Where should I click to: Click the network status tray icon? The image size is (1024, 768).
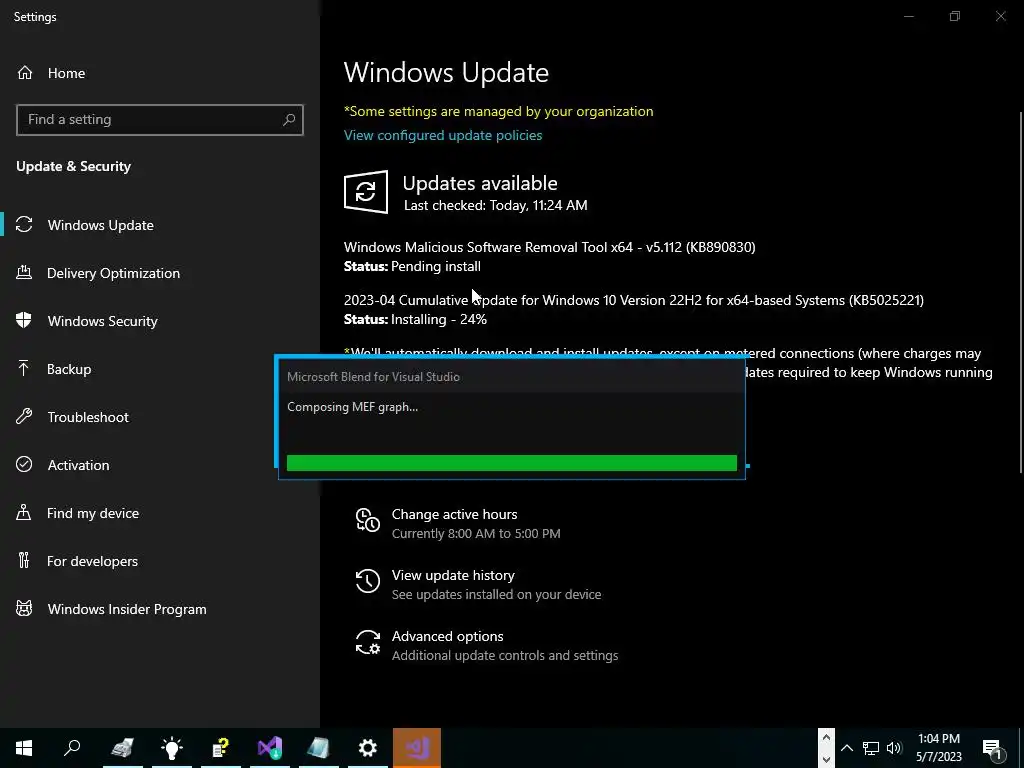tap(871, 748)
